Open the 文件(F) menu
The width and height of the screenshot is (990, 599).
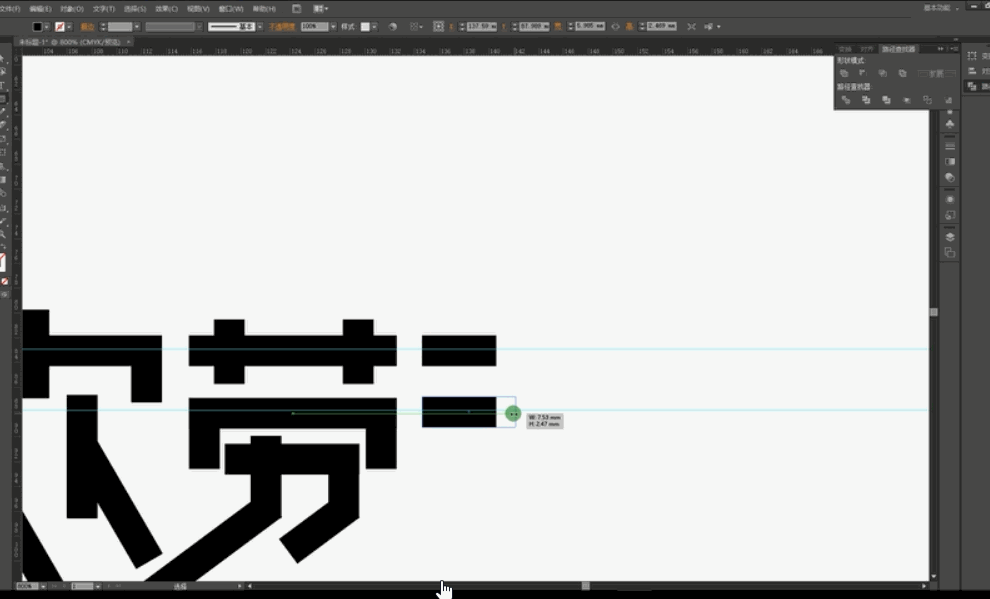[9, 9]
